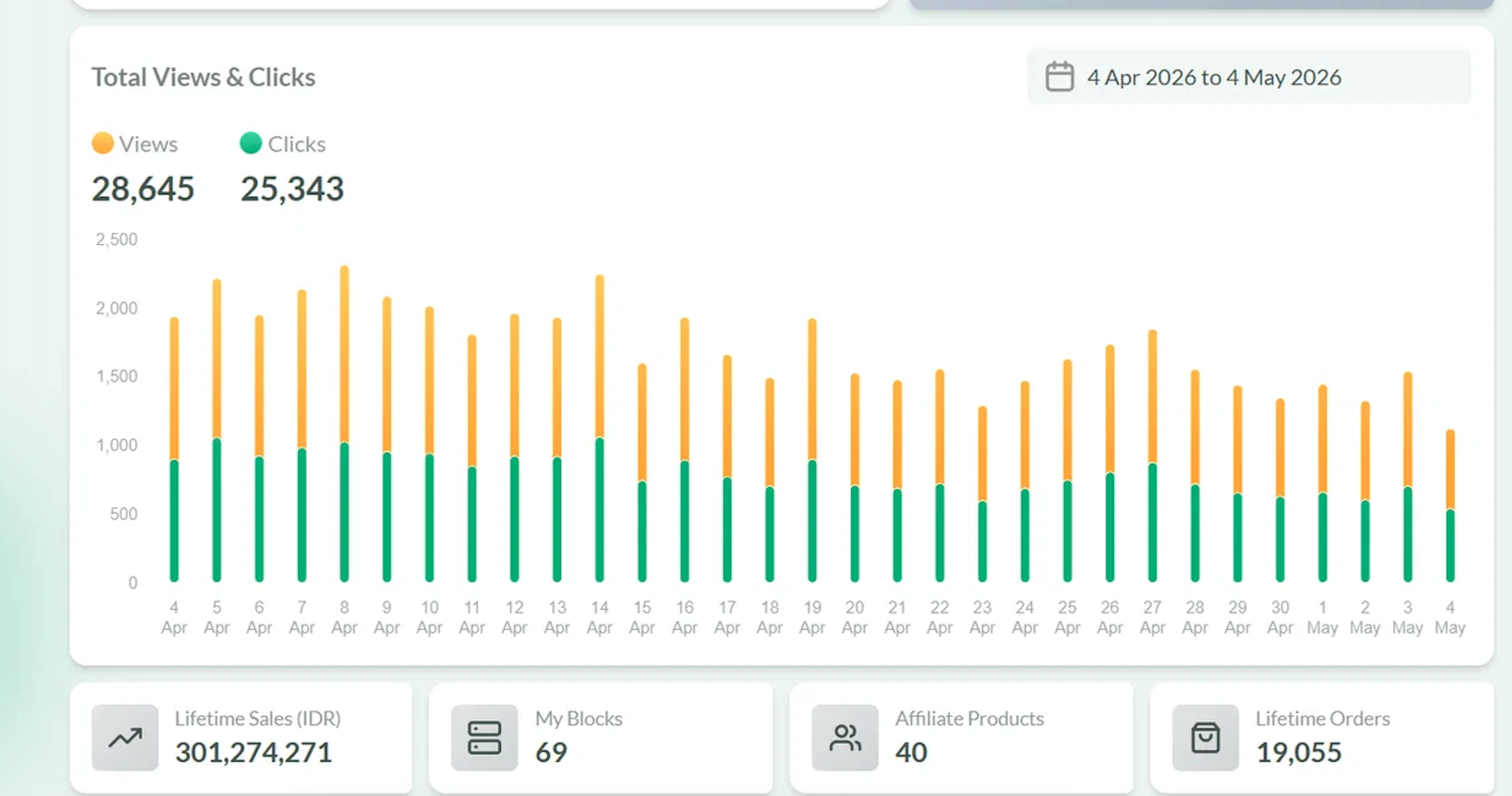This screenshot has height=796, width=1512.
Task: Click the 500 y-axis label
Action: (124, 514)
